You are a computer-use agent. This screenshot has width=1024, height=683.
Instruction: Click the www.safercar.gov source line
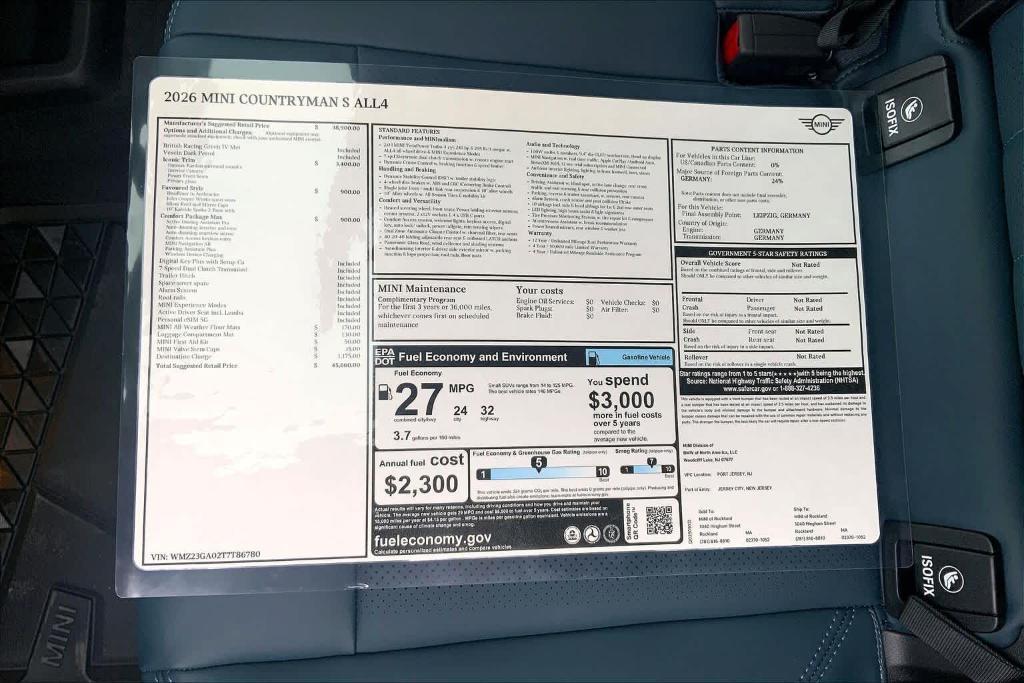pyautogui.click(x=771, y=388)
